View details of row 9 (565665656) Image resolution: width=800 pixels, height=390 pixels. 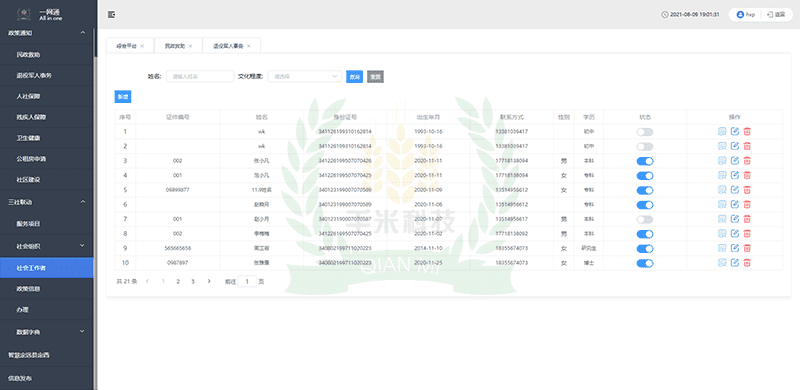click(722, 249)
